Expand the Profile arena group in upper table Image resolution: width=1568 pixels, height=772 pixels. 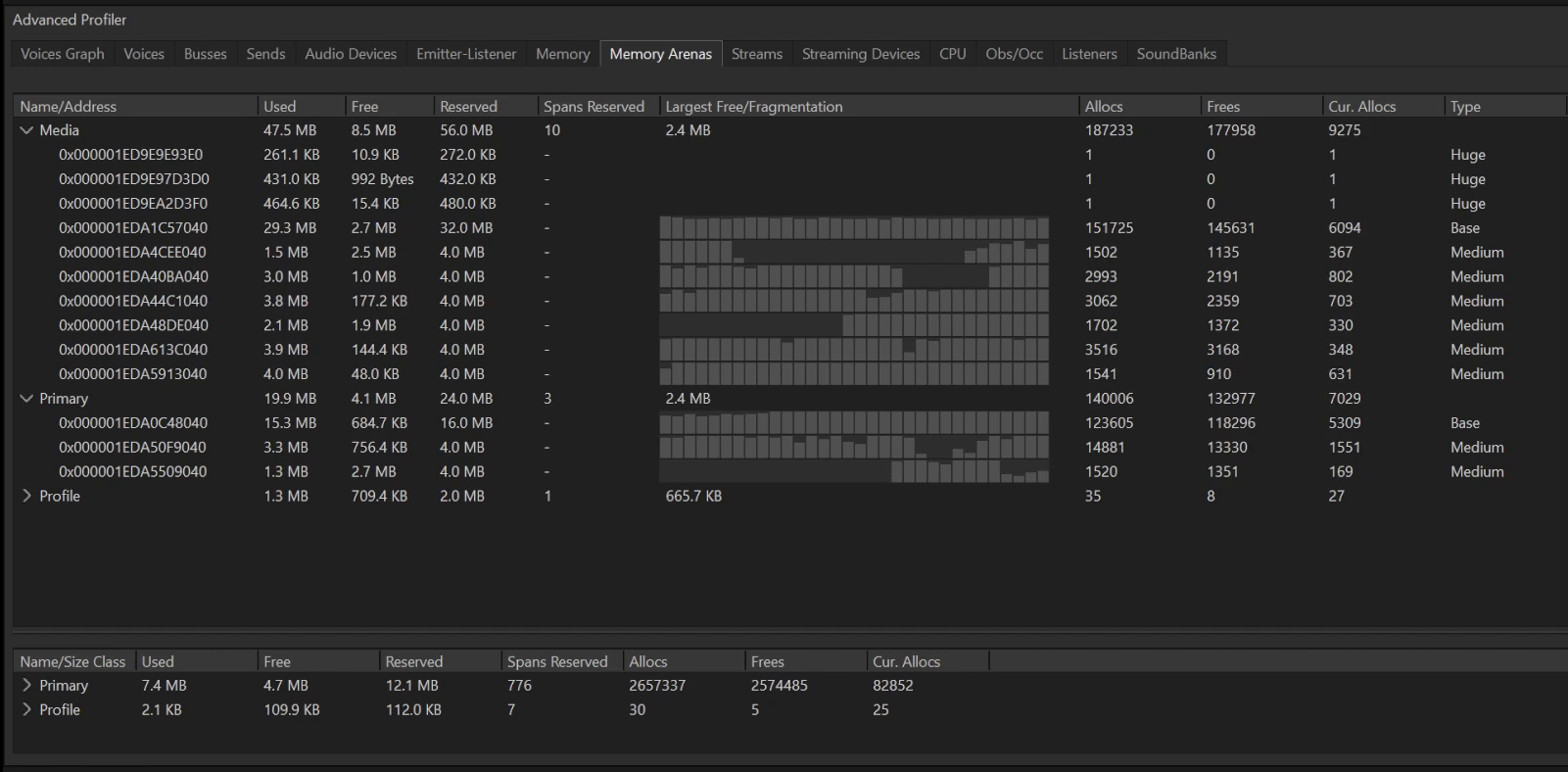26,497
